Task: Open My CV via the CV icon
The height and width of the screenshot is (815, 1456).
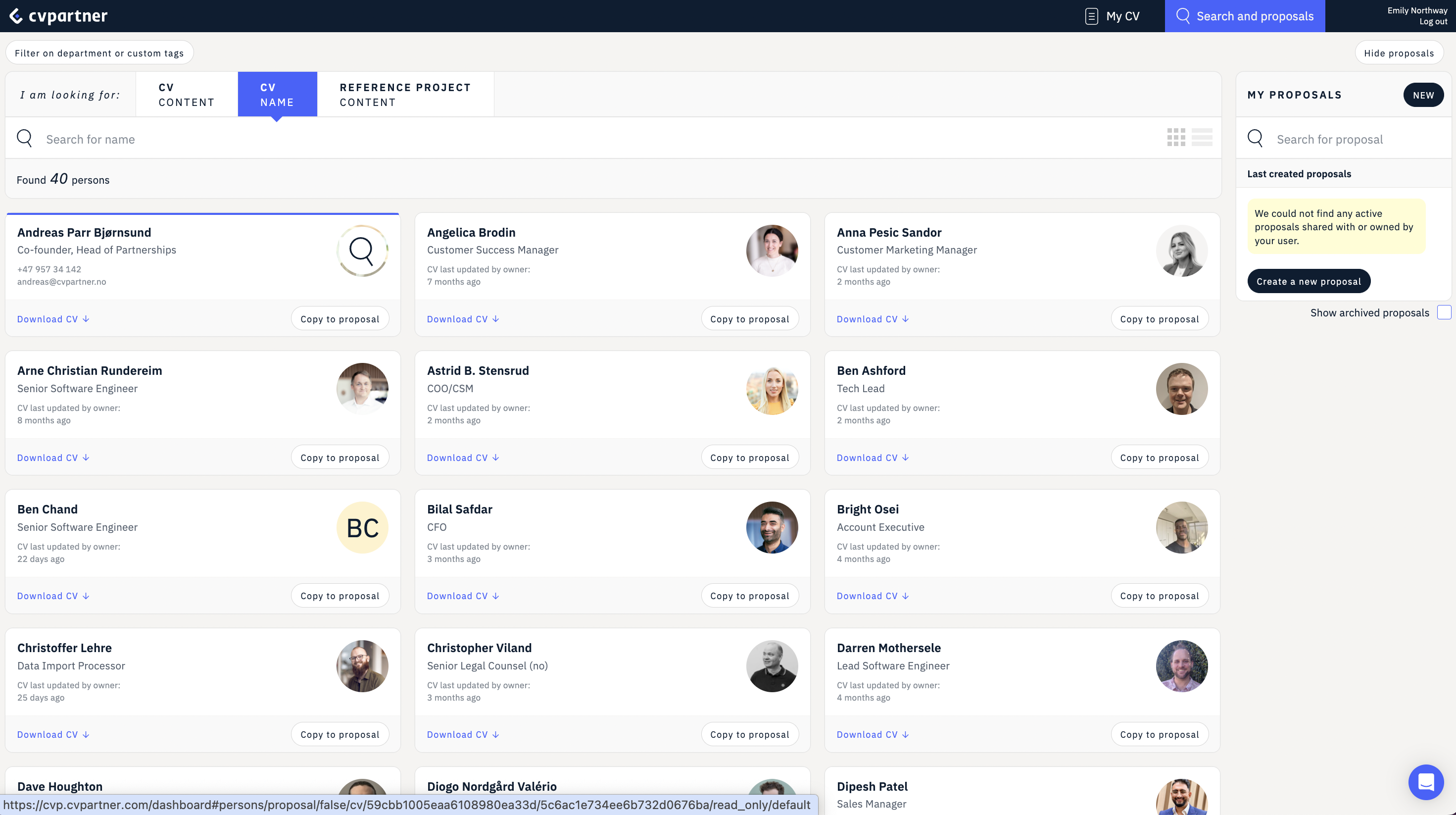Action: click(1091, 16)
